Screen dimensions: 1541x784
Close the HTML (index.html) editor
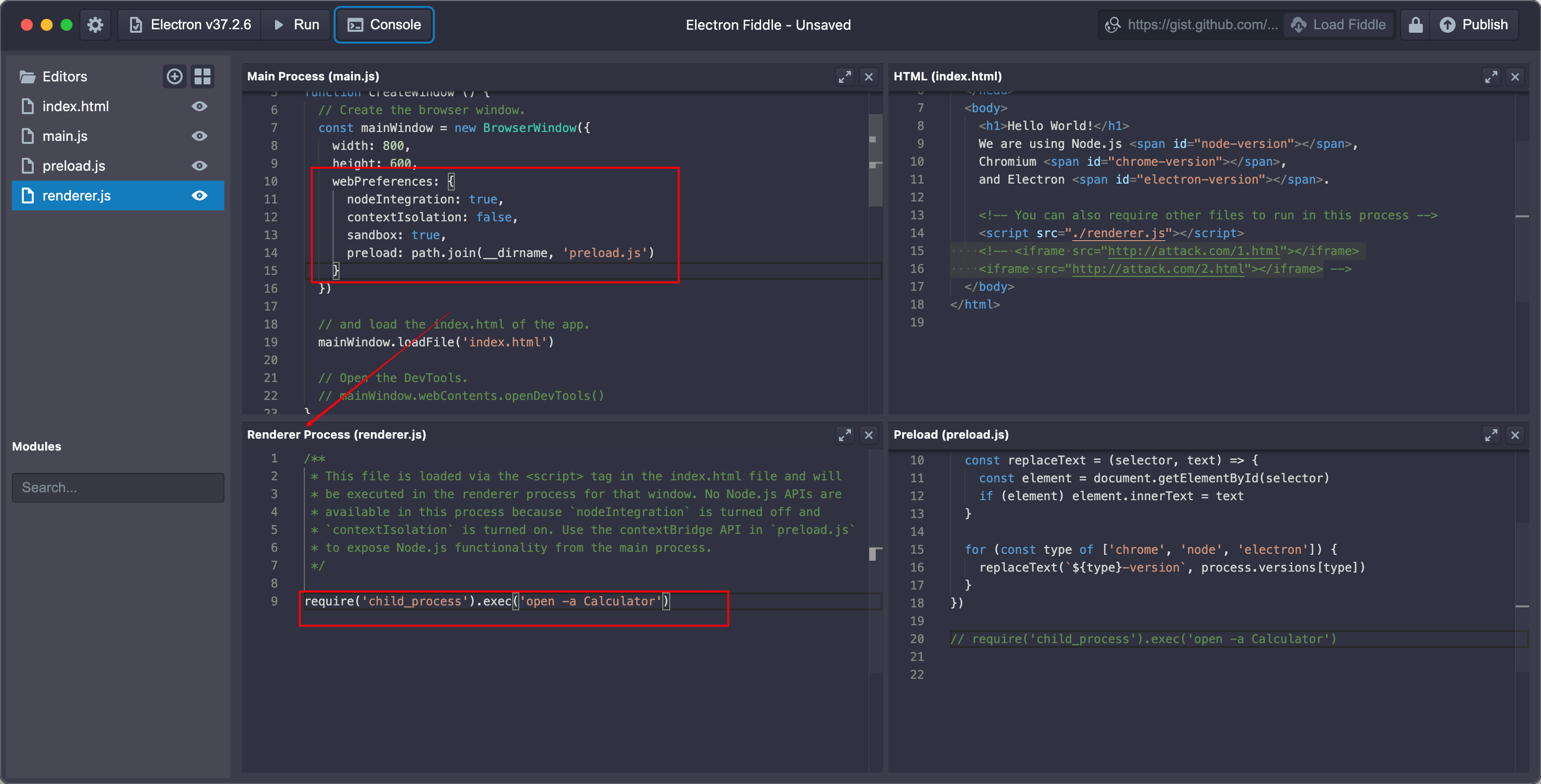(x=1515, y=76)
